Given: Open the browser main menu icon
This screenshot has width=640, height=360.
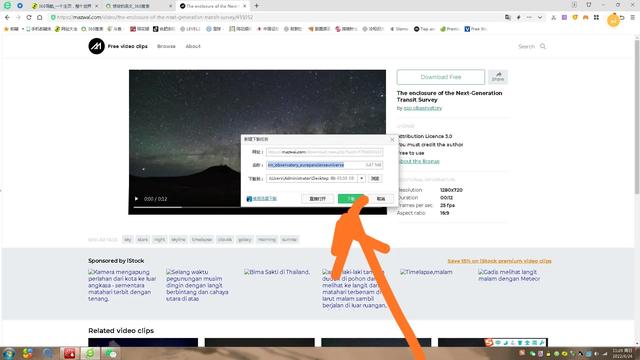Looking at the screenshot, I should 633,18.
